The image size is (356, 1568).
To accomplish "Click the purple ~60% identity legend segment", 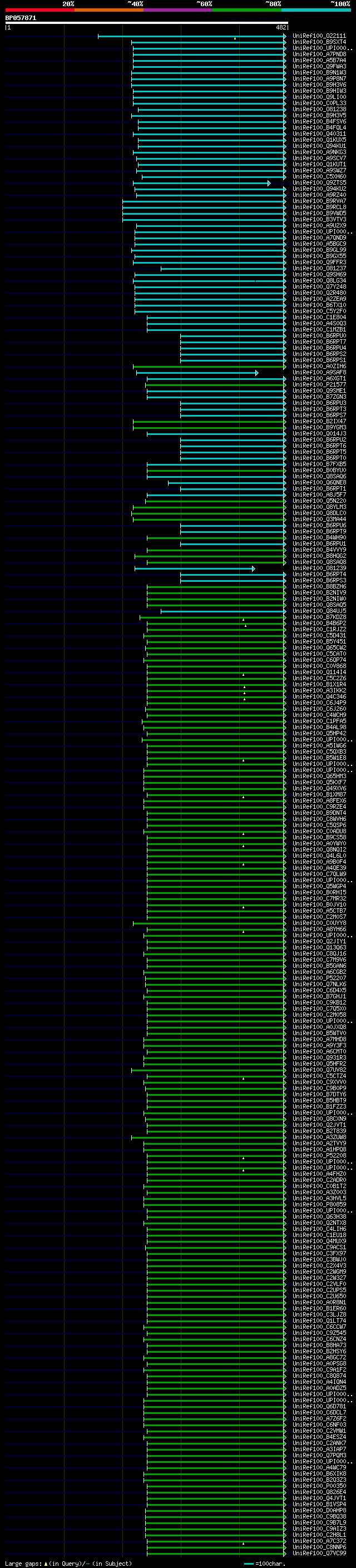I will (x=177, y=10).
